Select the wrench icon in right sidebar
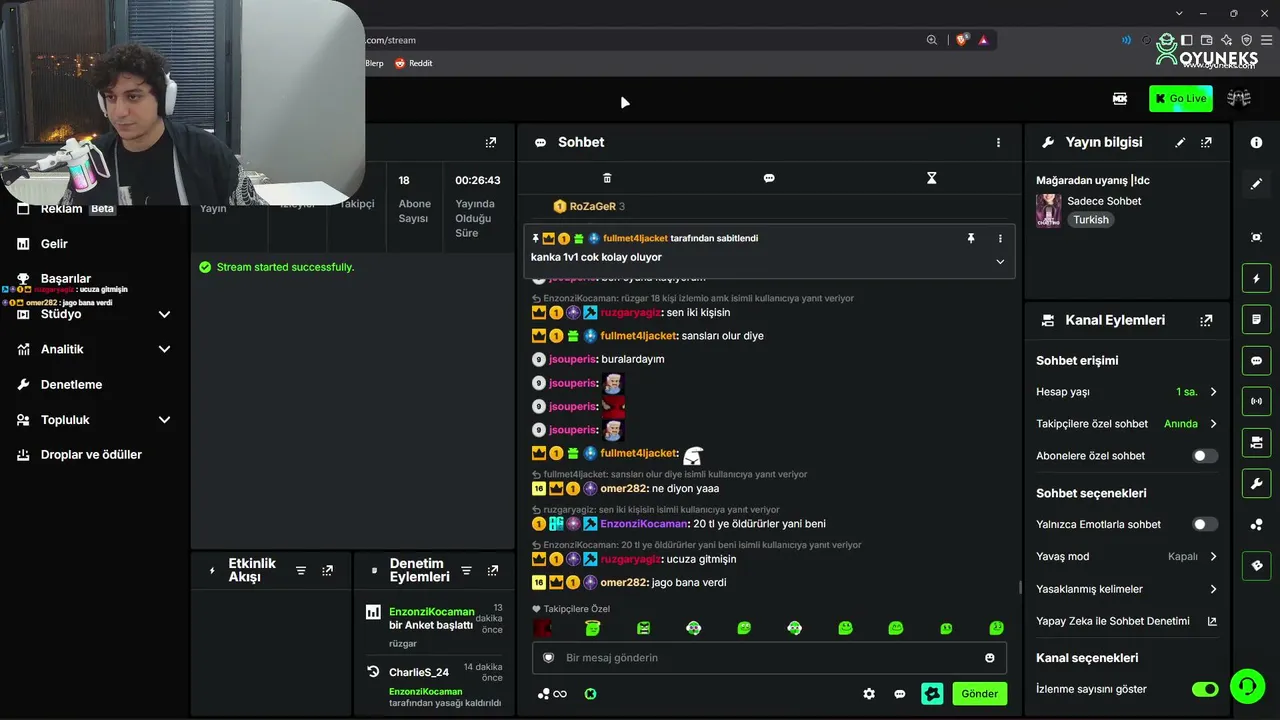 coord(1256,483)
